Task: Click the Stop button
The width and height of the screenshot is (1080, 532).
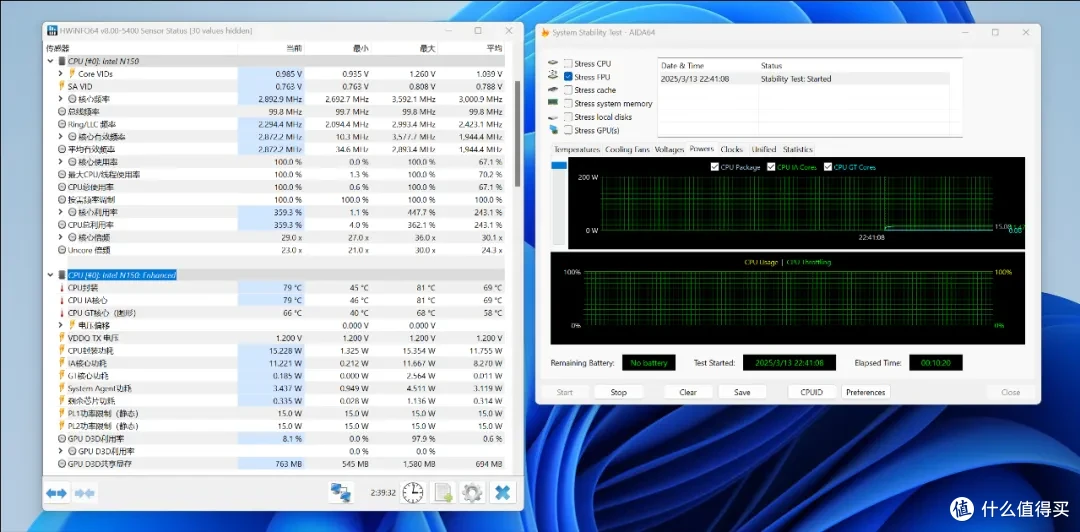Action: coord(619,392)
